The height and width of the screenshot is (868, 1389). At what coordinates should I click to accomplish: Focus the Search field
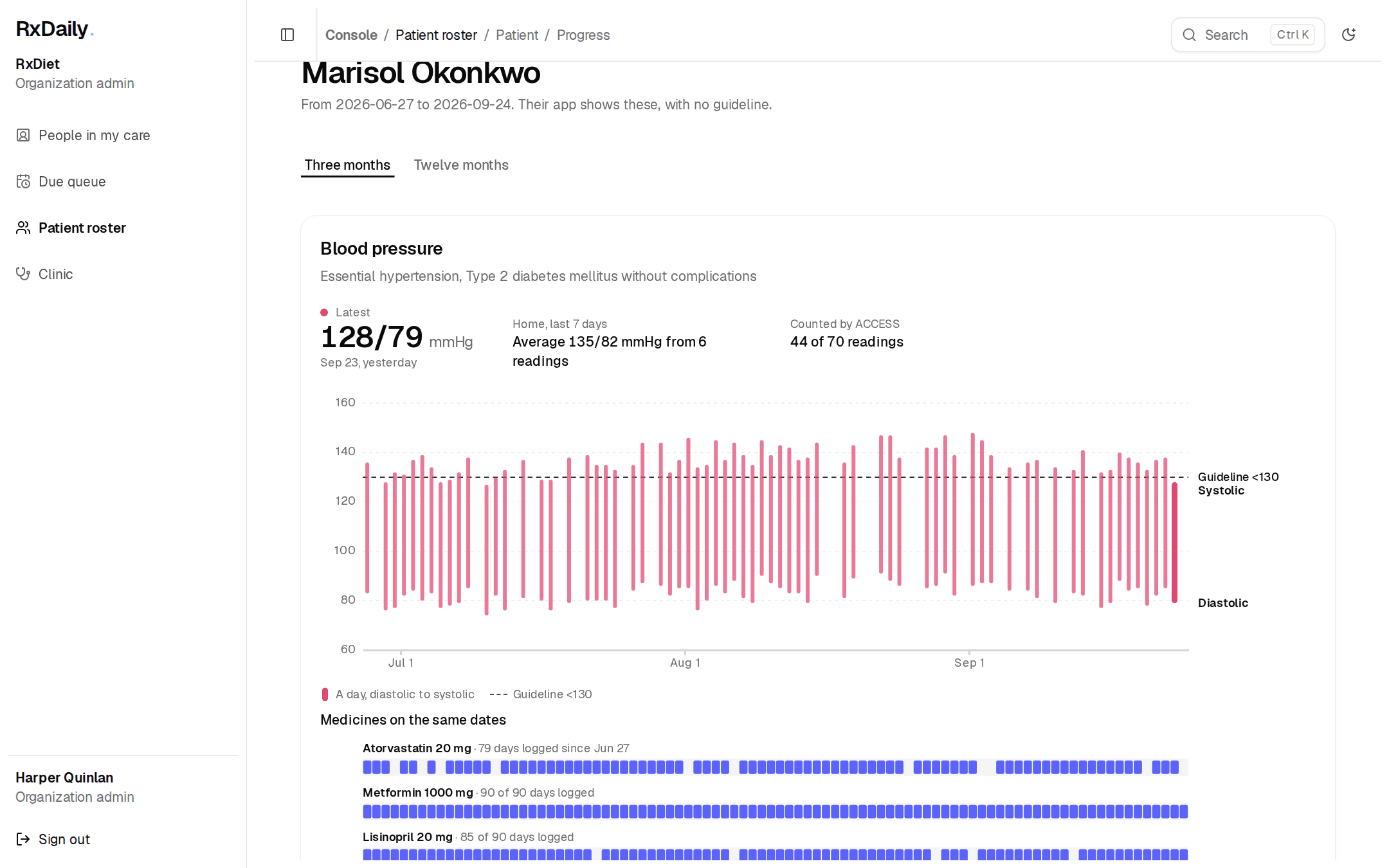point(1248,35)
